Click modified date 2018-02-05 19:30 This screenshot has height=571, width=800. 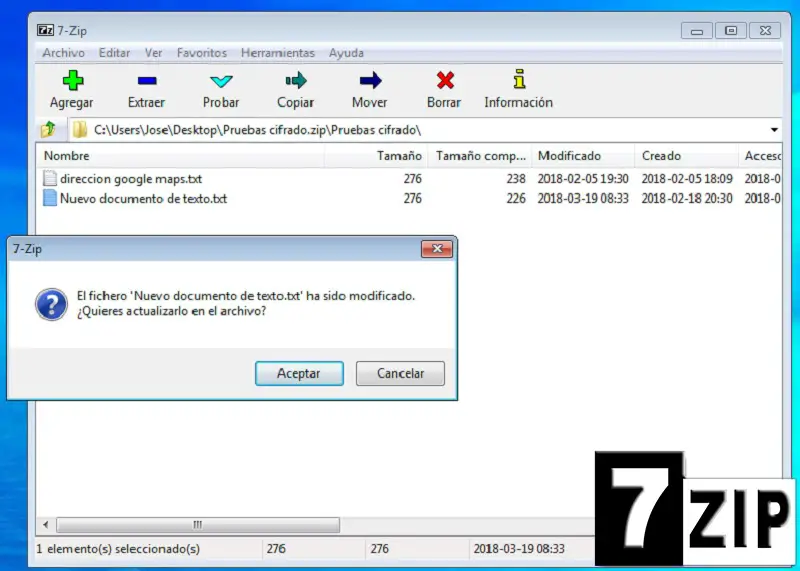click(583, 179)
